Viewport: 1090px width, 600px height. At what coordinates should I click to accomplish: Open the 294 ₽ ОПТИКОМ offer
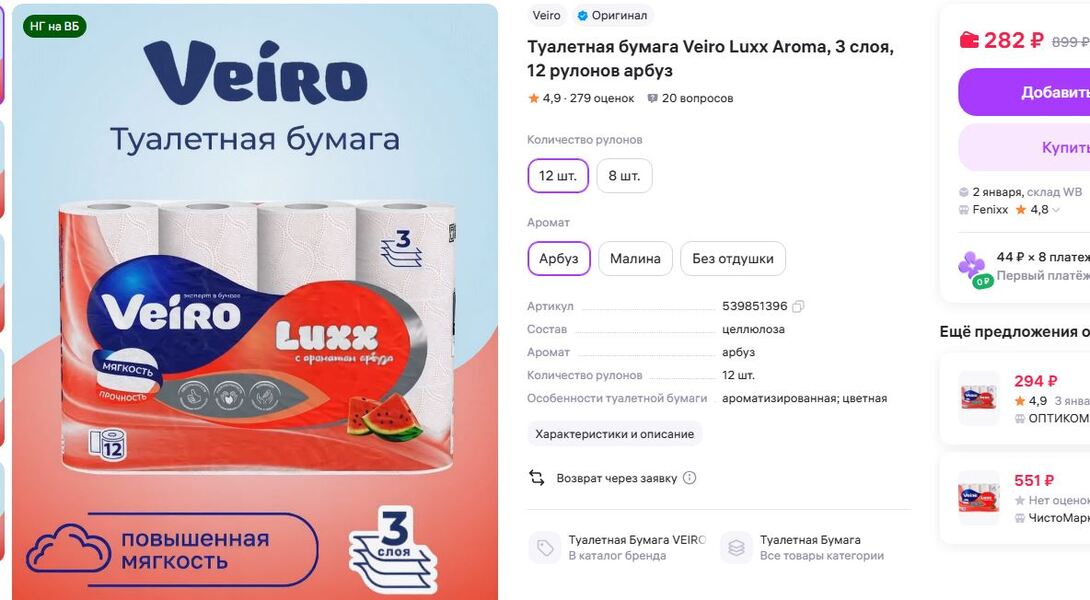point(1014,399)
